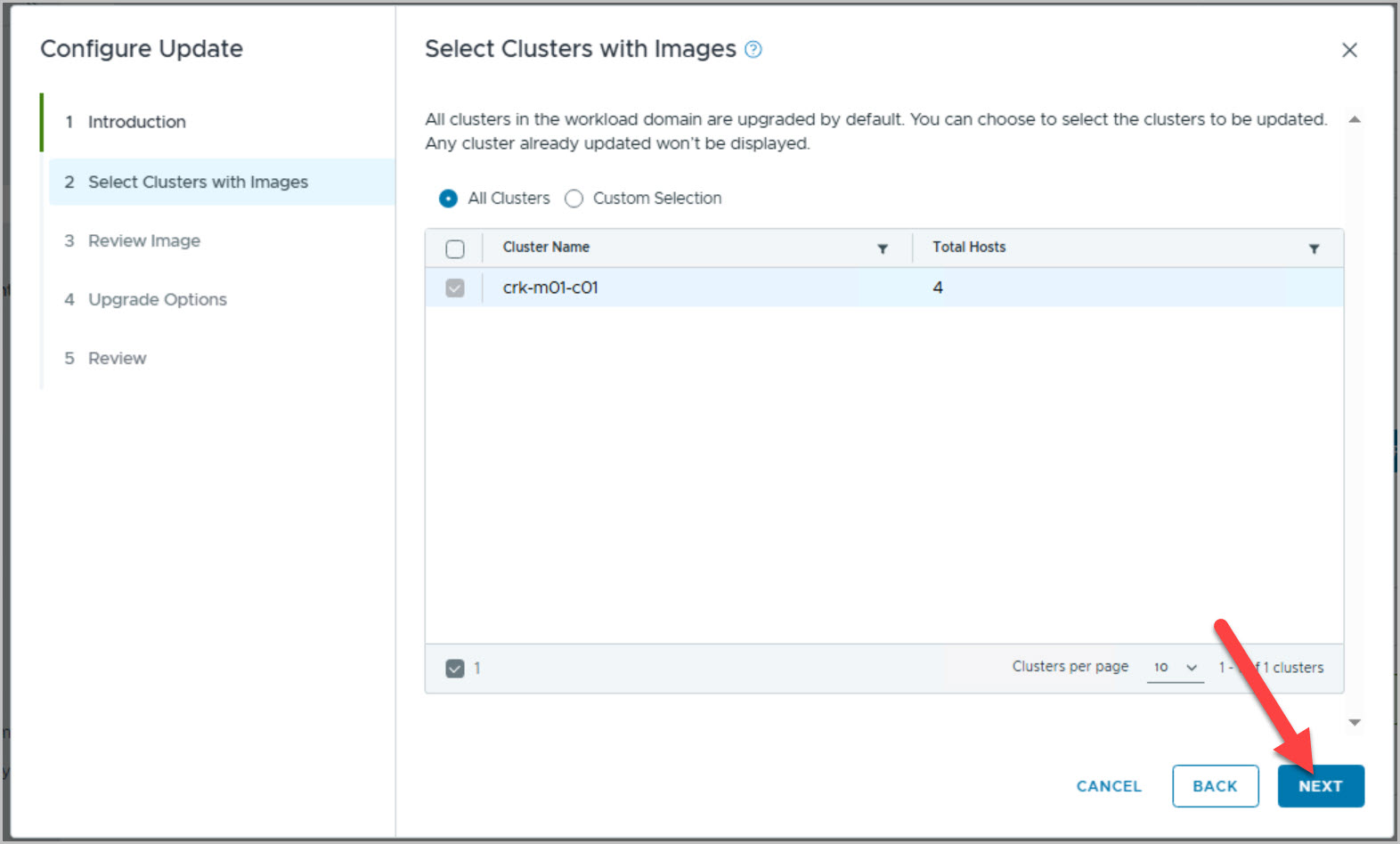Click CANCEL to abort the update
This screenshot has height=844, width=1400.
coord(1108,786)
